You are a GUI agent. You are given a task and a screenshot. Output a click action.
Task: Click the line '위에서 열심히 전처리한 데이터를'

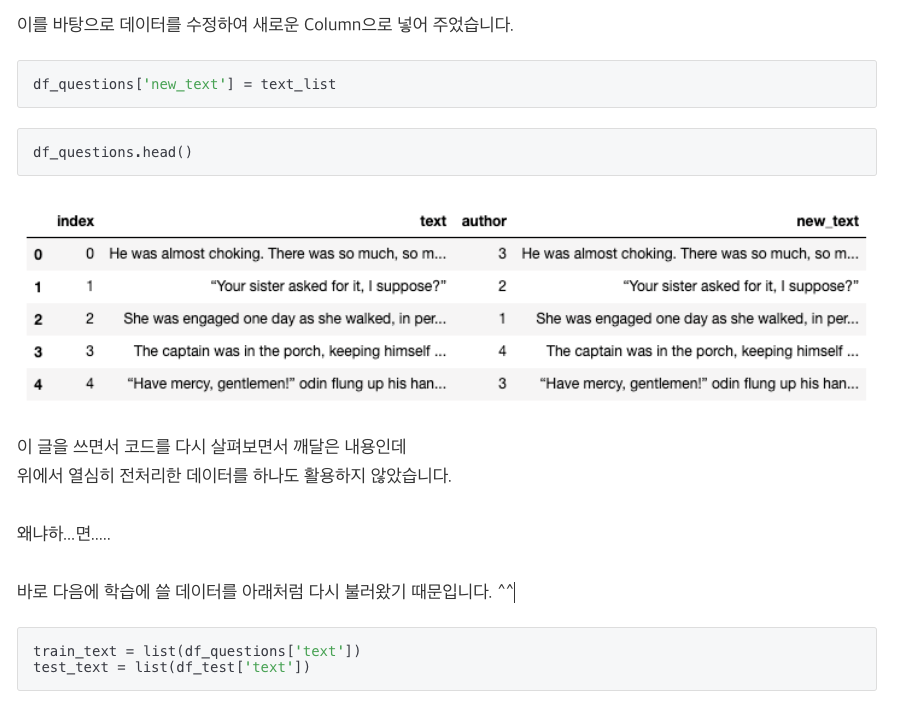pyautogui.click(x=234, y=475)
